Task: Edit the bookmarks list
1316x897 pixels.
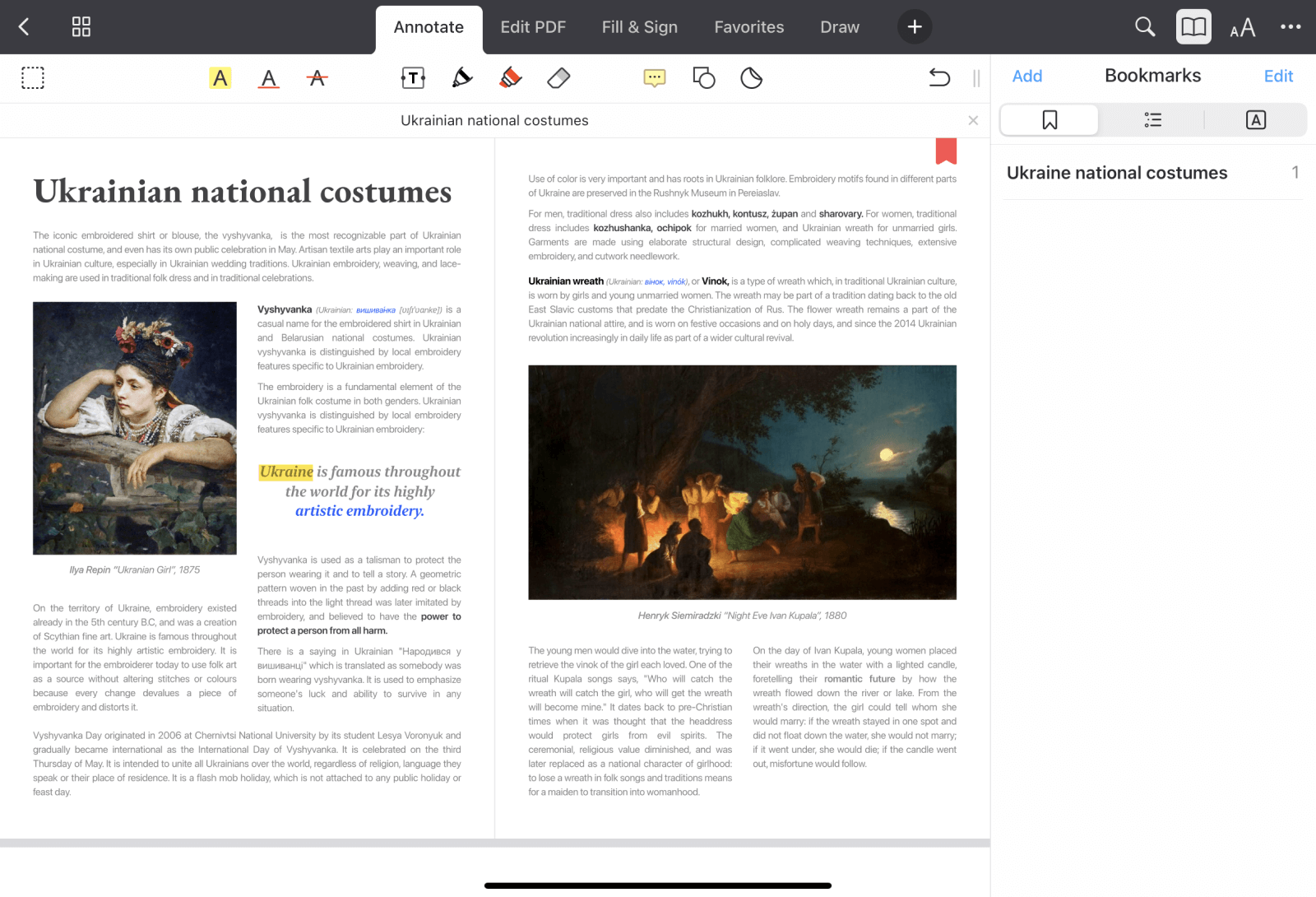Action: pos(1278,76)
